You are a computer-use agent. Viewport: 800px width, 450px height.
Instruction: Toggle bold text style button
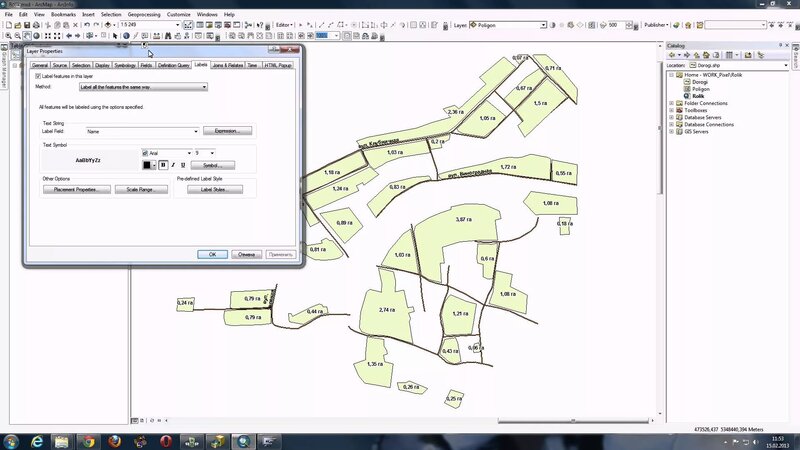[163, 165]
